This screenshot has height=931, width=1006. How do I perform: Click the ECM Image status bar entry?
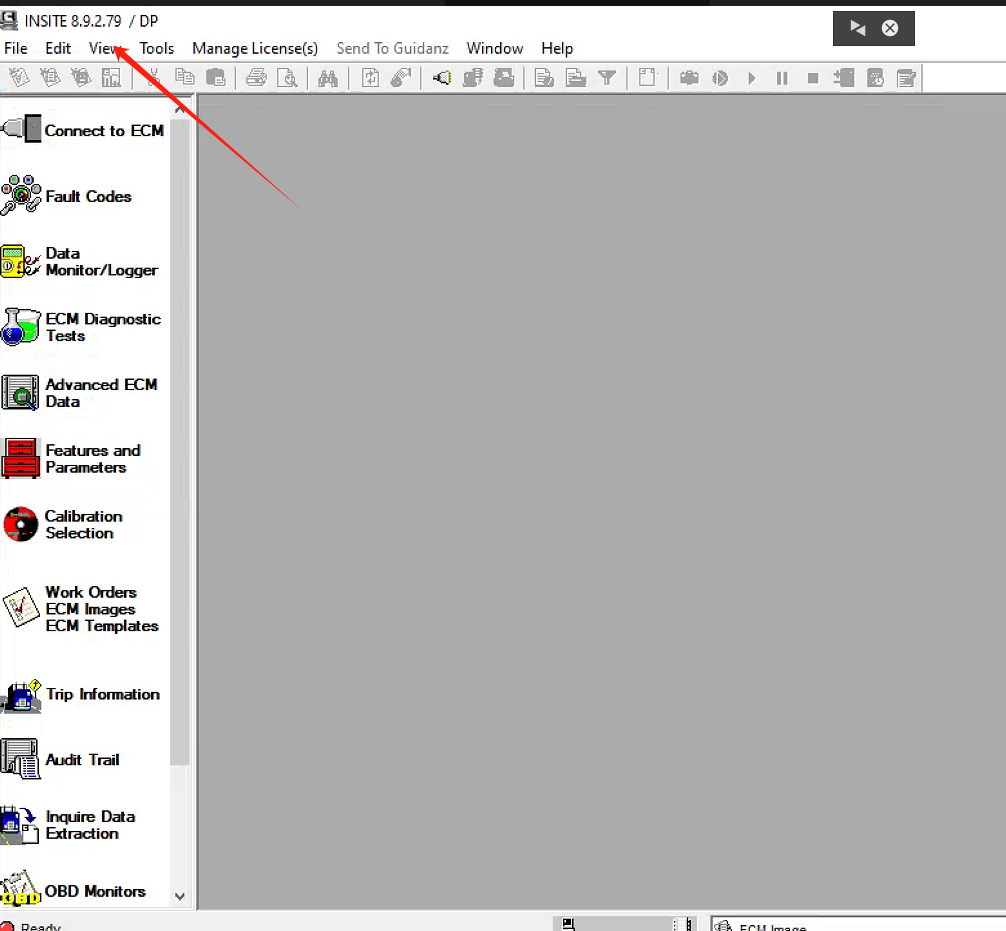pos(773,927)
